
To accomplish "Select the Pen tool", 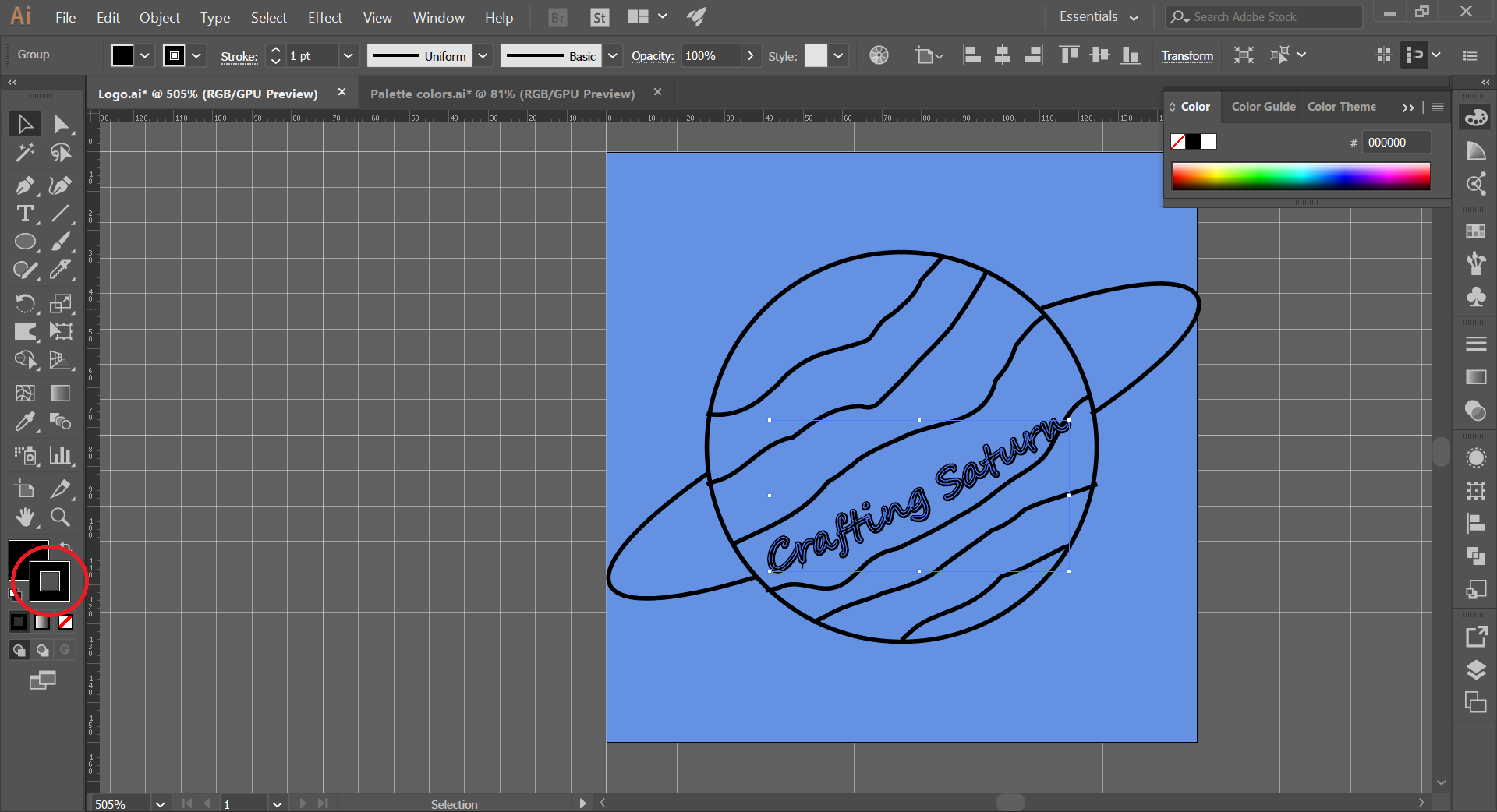I will pos(25,185).
